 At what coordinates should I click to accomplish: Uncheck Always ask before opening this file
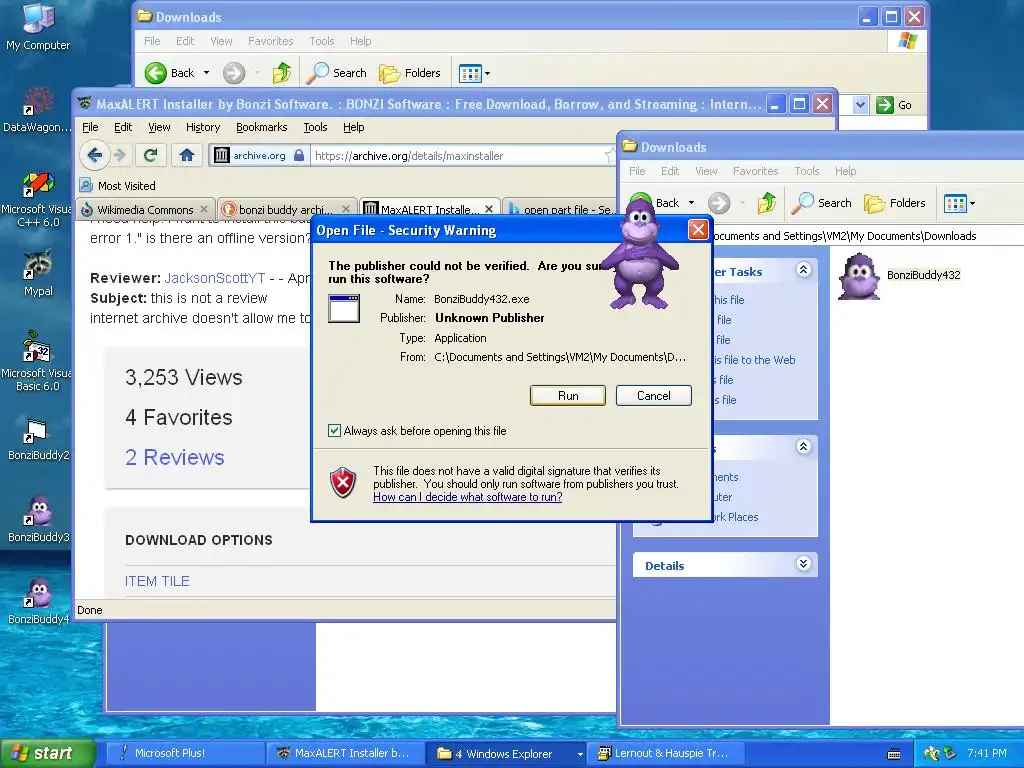click(334, 430)
